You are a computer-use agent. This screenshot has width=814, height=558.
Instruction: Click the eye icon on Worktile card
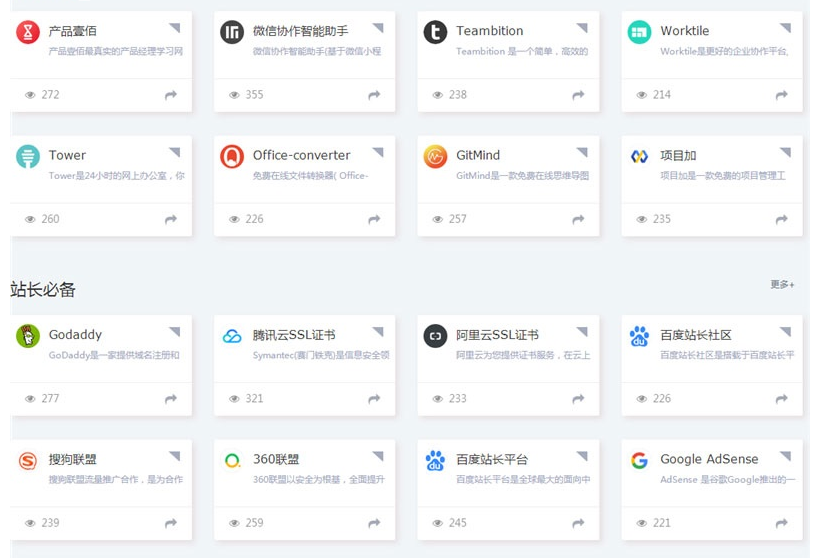coord(642,95)
